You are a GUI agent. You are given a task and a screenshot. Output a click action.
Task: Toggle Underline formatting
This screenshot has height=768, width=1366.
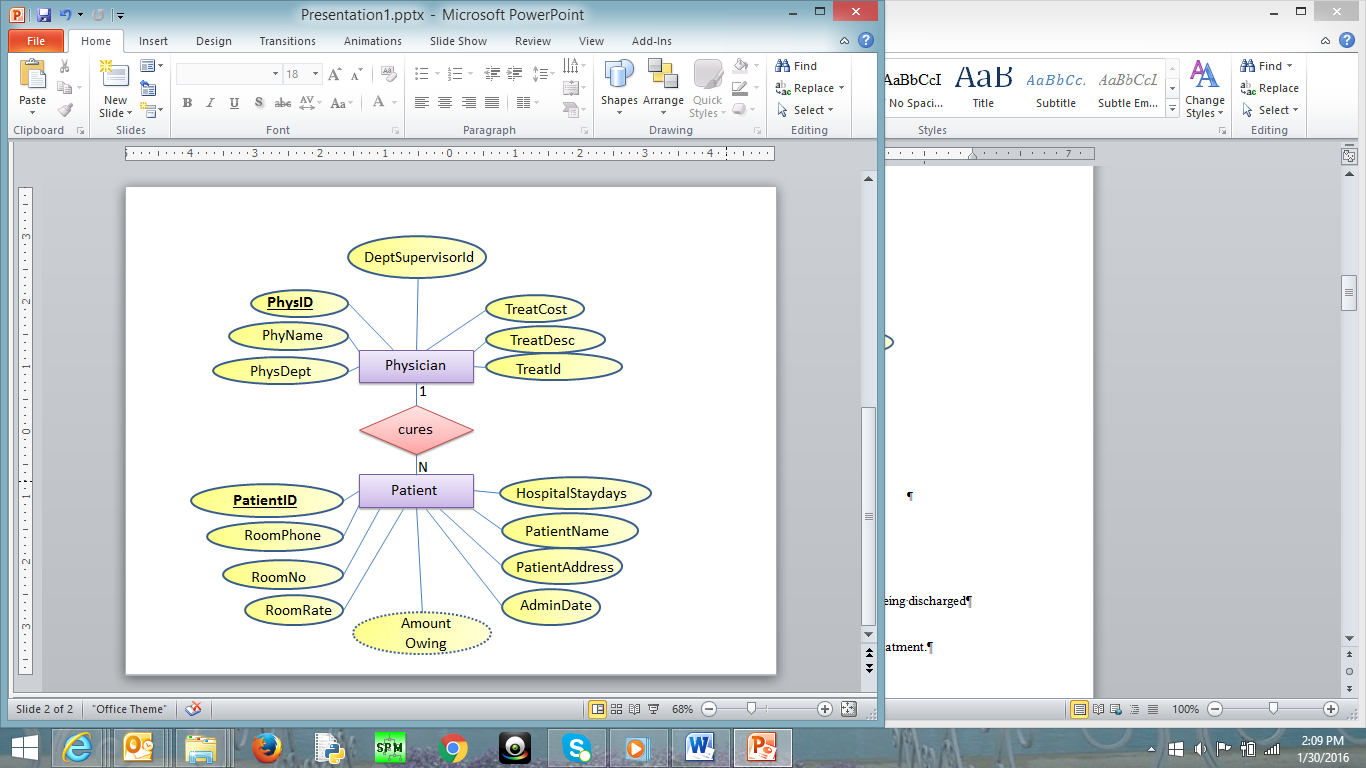pos(234,103)
